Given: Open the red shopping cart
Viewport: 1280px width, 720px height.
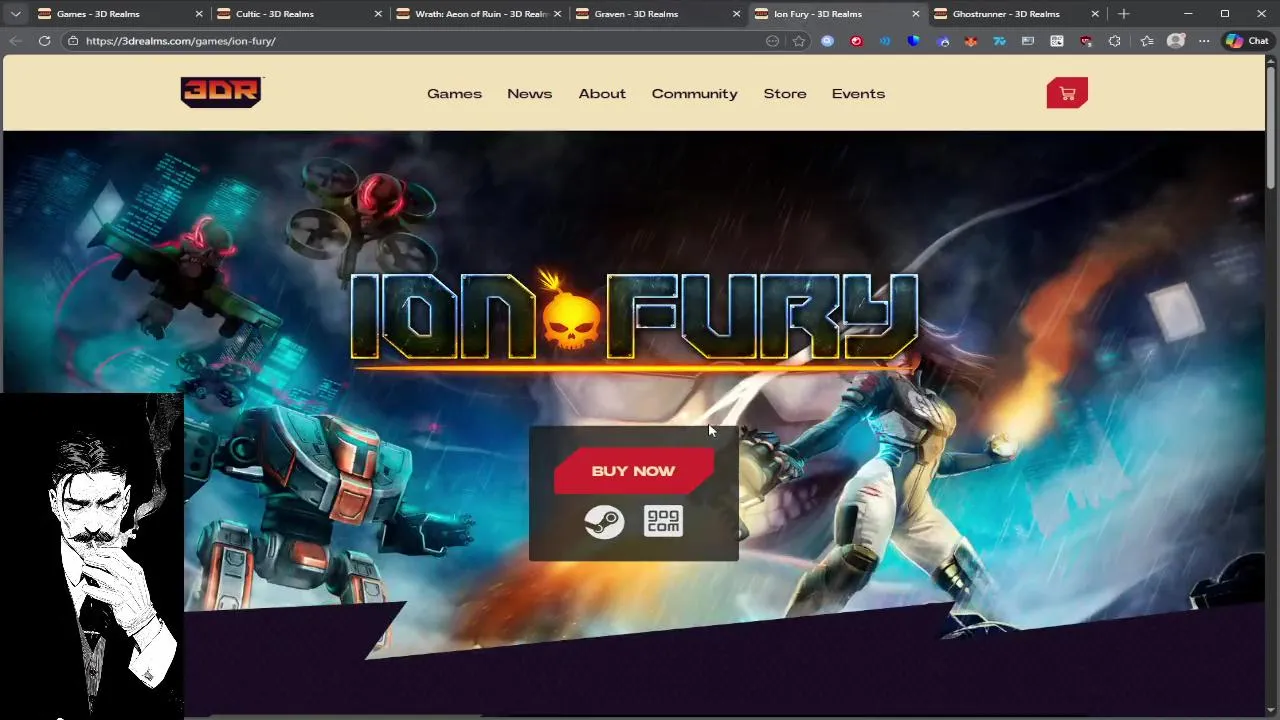Looking at the screenshot, I should tap(1067, 93).
